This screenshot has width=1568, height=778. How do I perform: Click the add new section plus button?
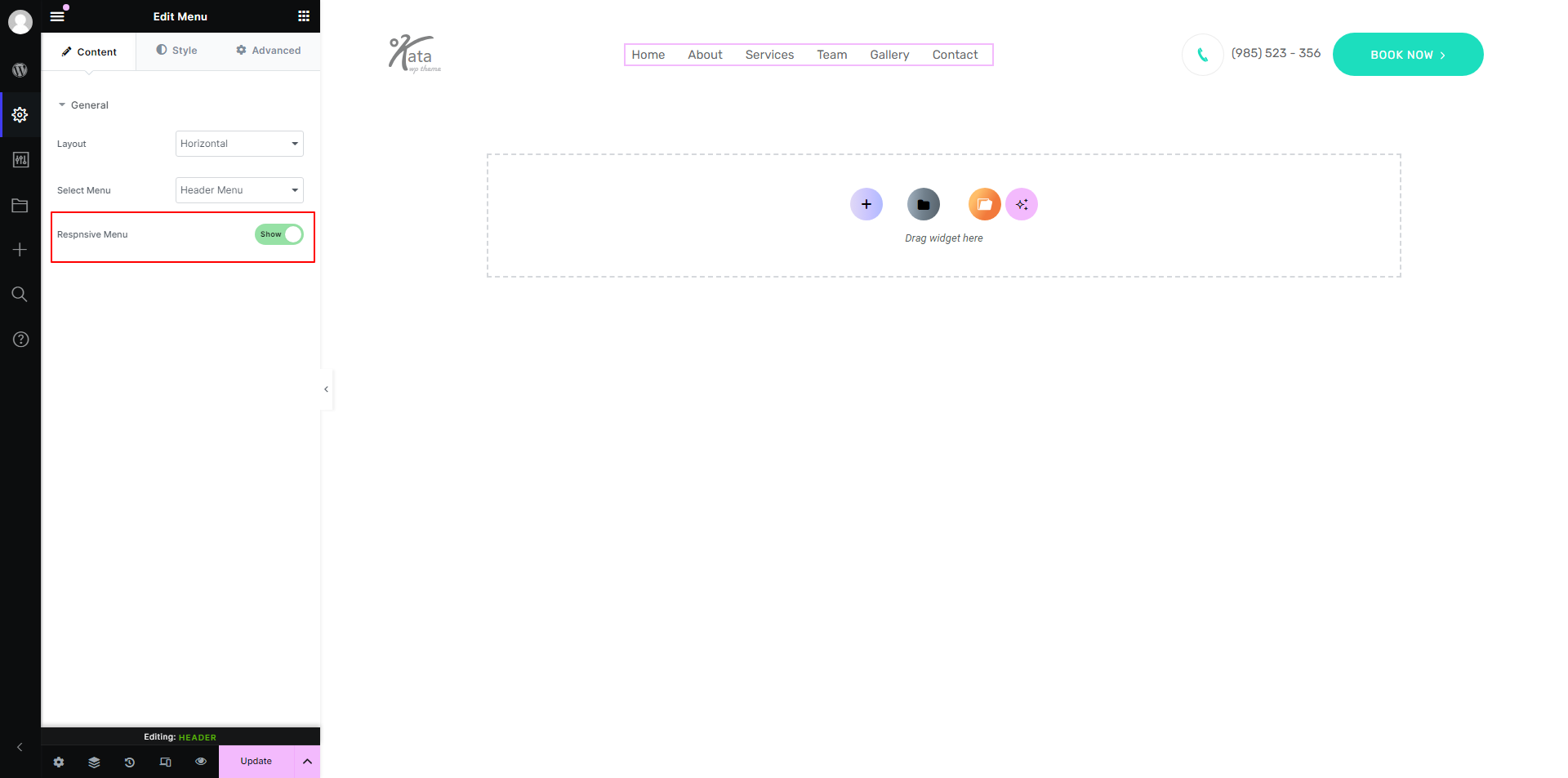pos(866,204)
